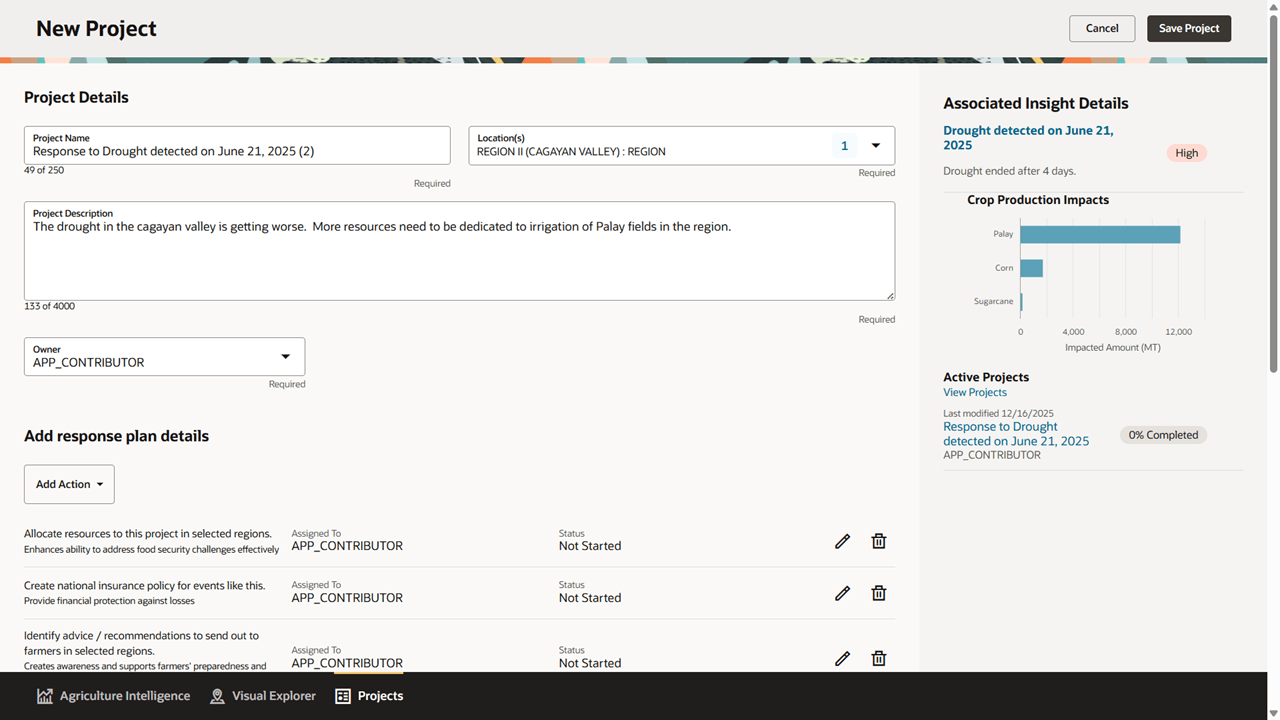Open Visual Explorer via its map icon
The height and width of the screenshot is (720, 1280).
(217, 695)
